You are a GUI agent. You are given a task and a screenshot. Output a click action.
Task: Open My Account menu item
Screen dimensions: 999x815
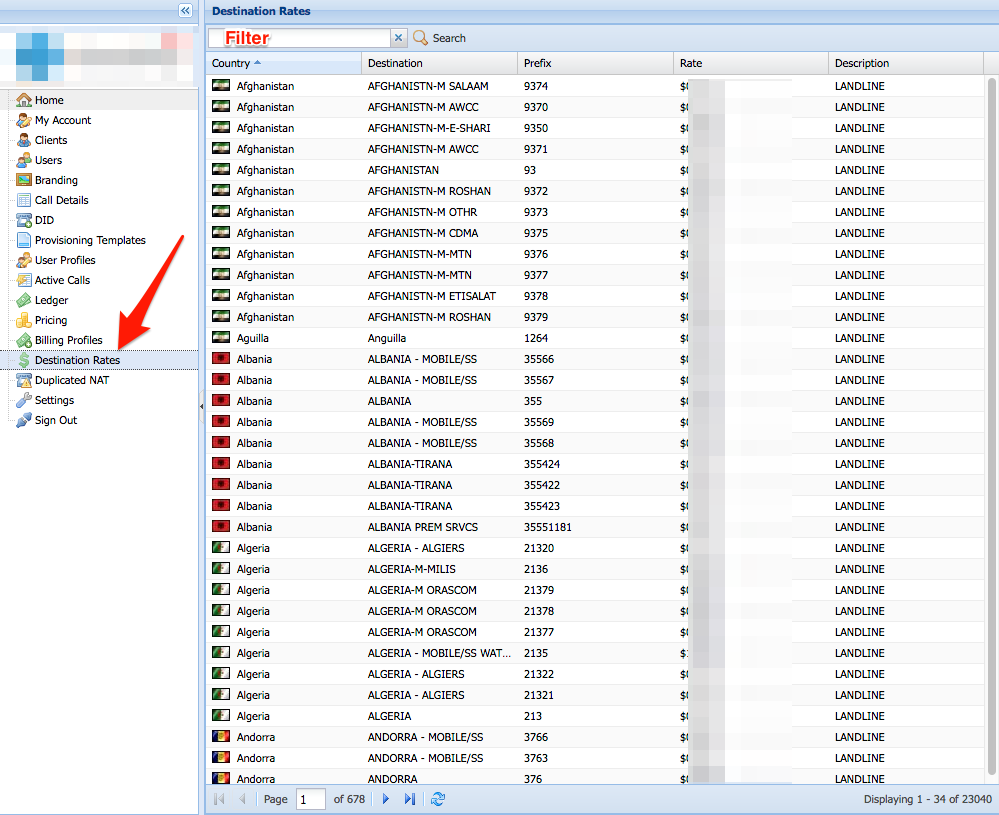point(62,120)
